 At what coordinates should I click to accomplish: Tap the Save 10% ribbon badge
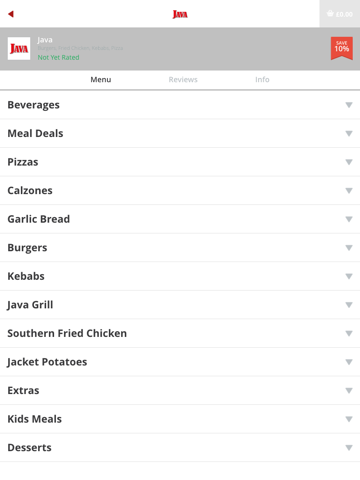click(x=342, y=48)
